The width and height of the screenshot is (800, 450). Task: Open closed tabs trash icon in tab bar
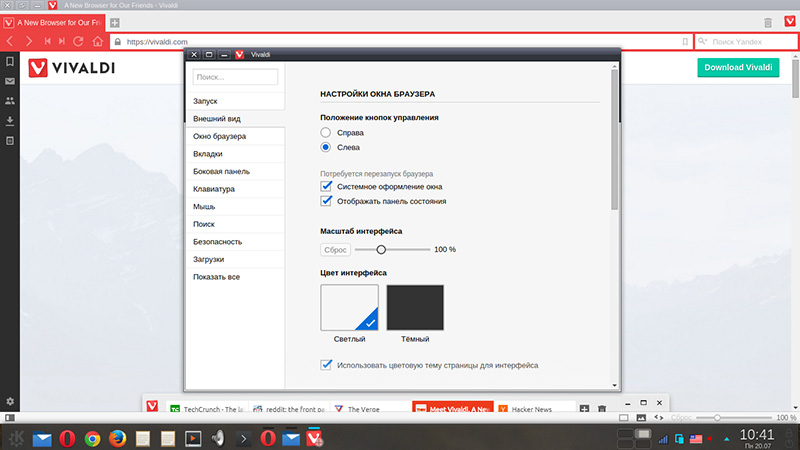tap(768, 23)
